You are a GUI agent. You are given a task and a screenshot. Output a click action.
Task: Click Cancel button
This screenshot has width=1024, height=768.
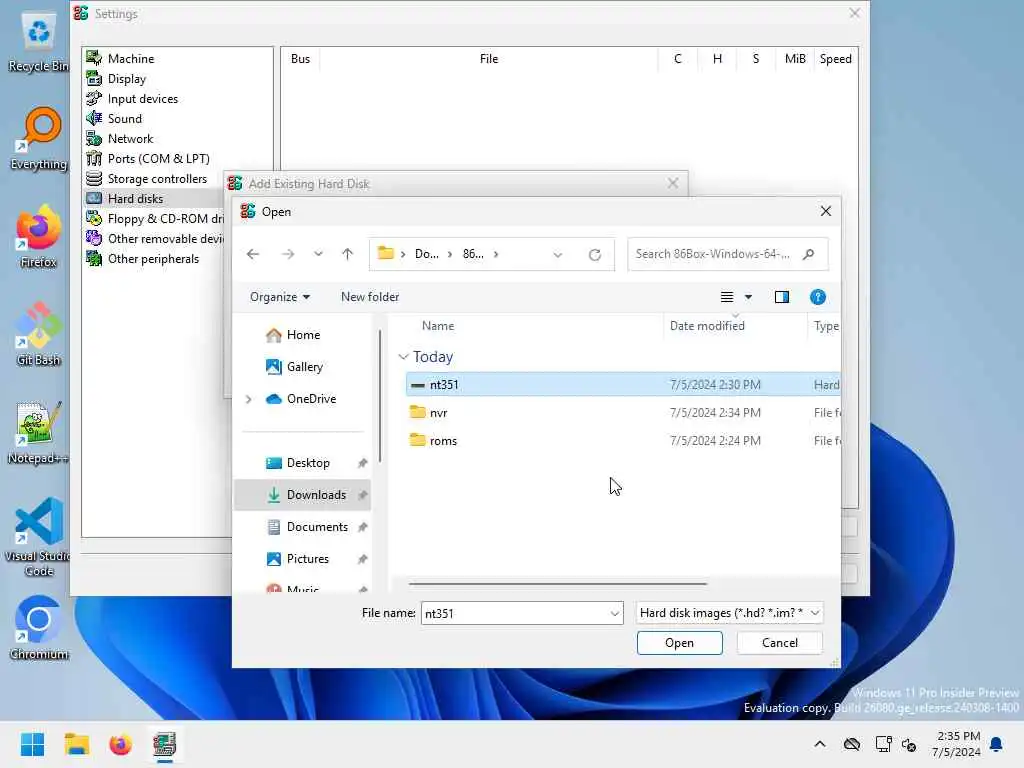780,643
